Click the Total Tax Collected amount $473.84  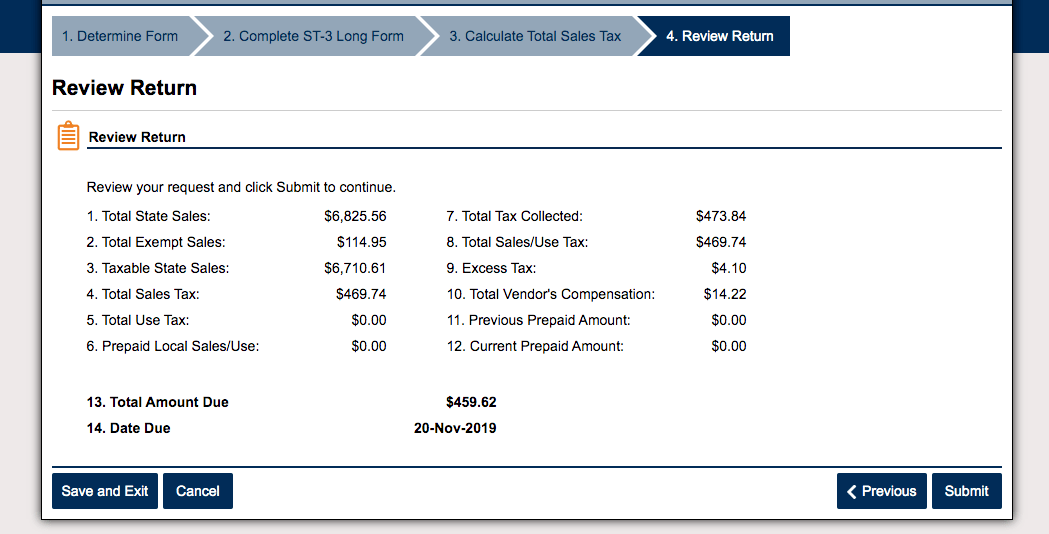[x=721, y=216]
